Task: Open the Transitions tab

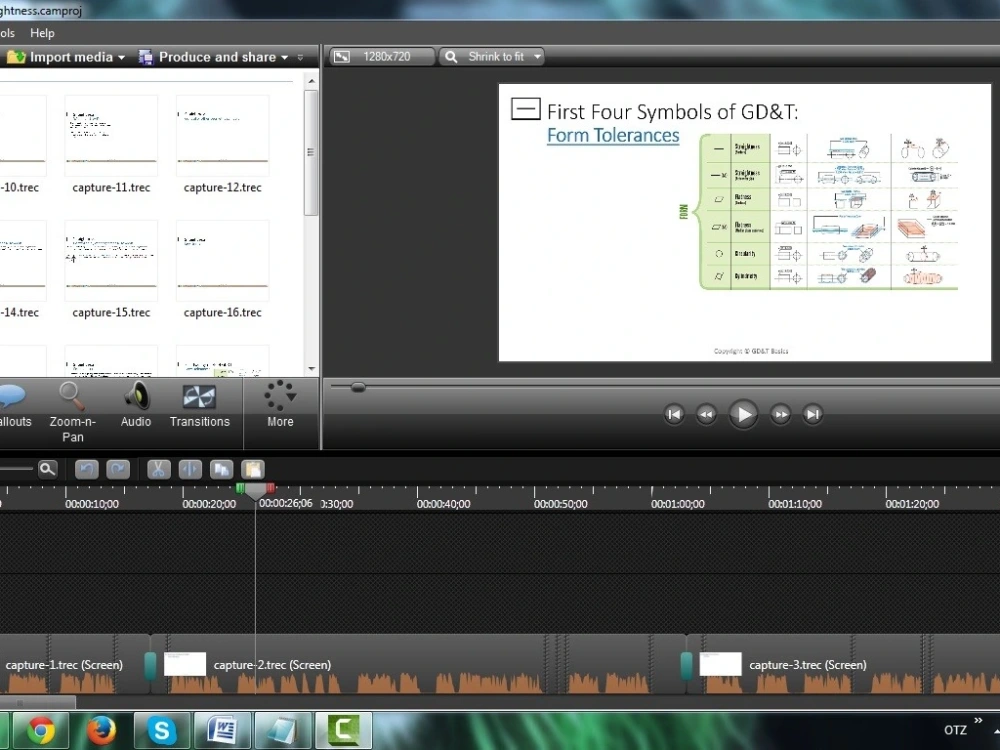Action: pos(199,406)
